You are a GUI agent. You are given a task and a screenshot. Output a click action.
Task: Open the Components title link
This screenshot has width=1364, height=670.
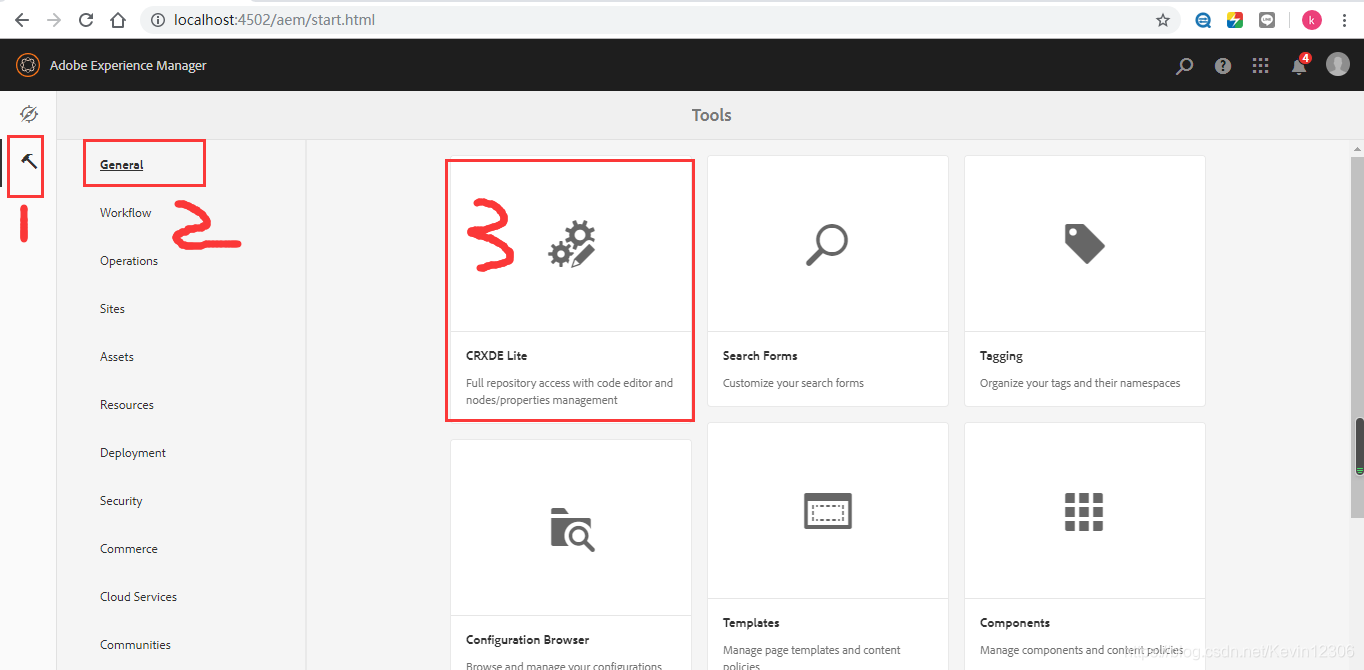tap(1015, 623)
